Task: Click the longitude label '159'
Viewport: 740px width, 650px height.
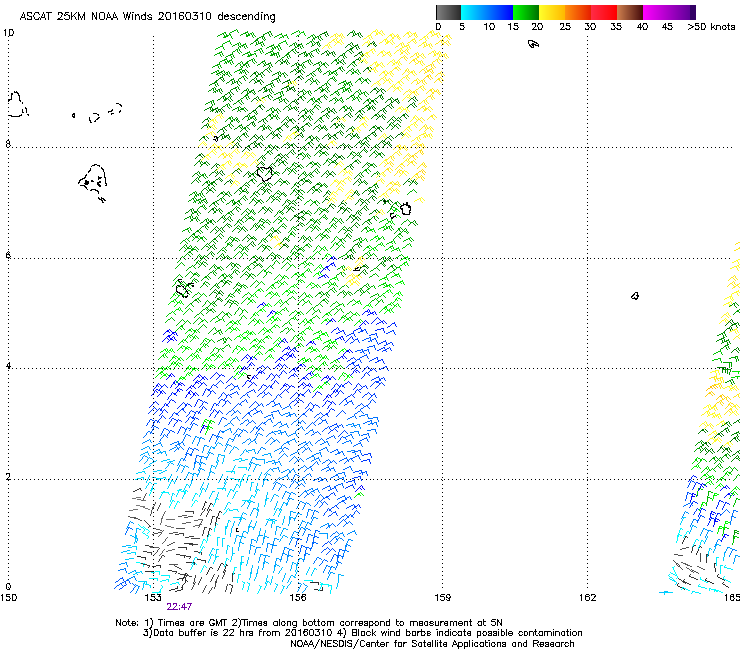Action: [443, 598]
